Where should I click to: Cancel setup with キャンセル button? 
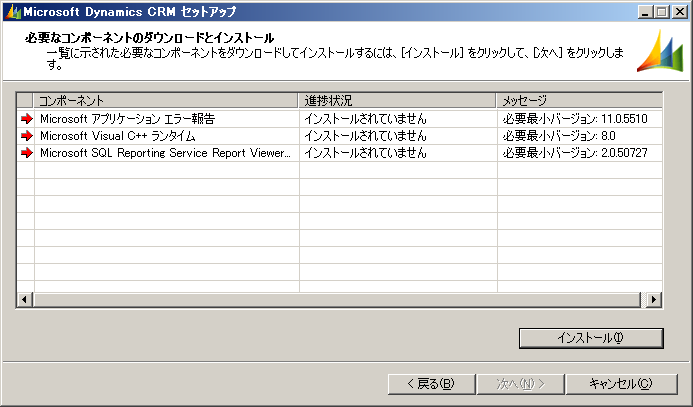click(621, 384)
